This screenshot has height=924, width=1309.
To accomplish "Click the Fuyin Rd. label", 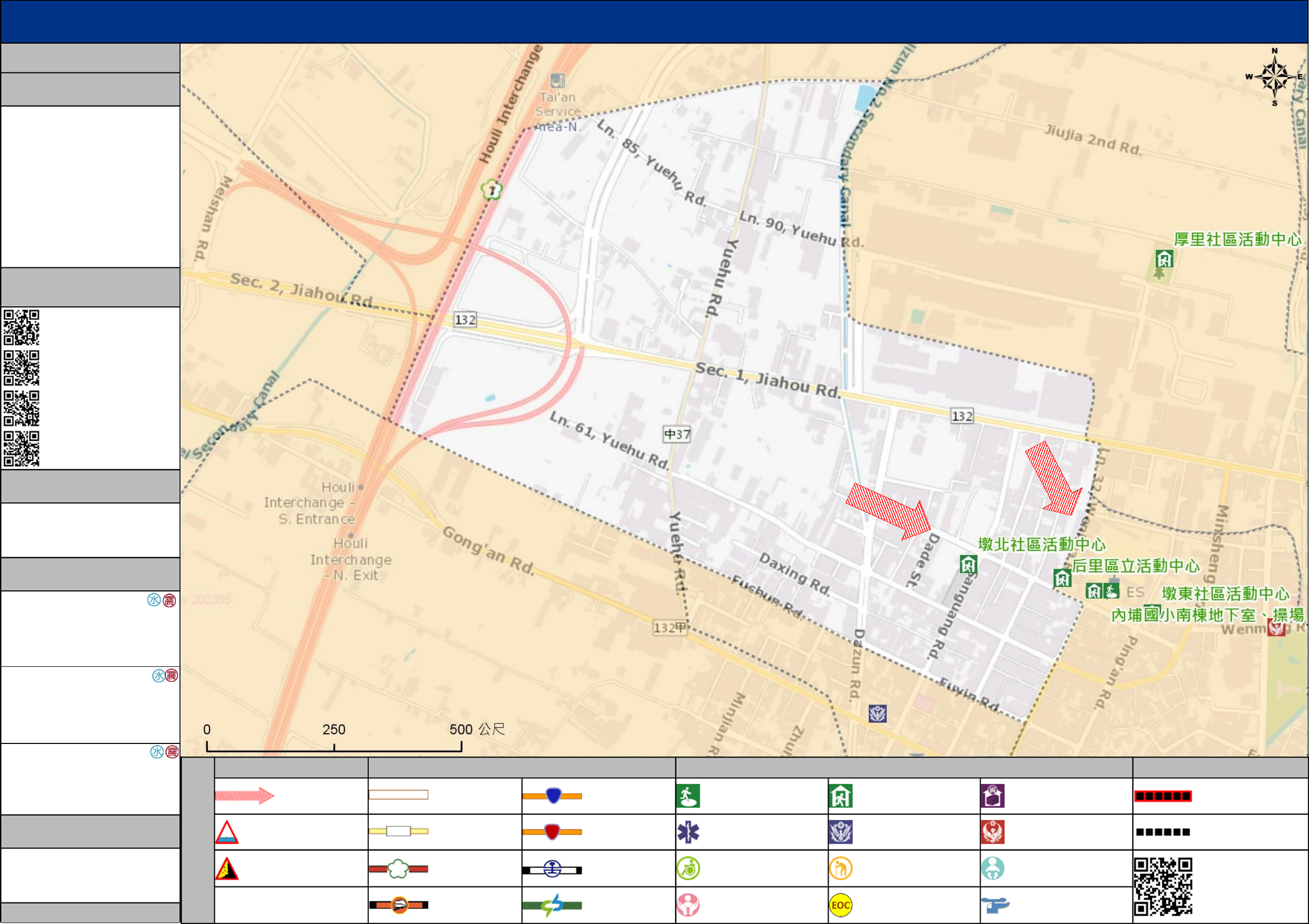I will (969, 694).
